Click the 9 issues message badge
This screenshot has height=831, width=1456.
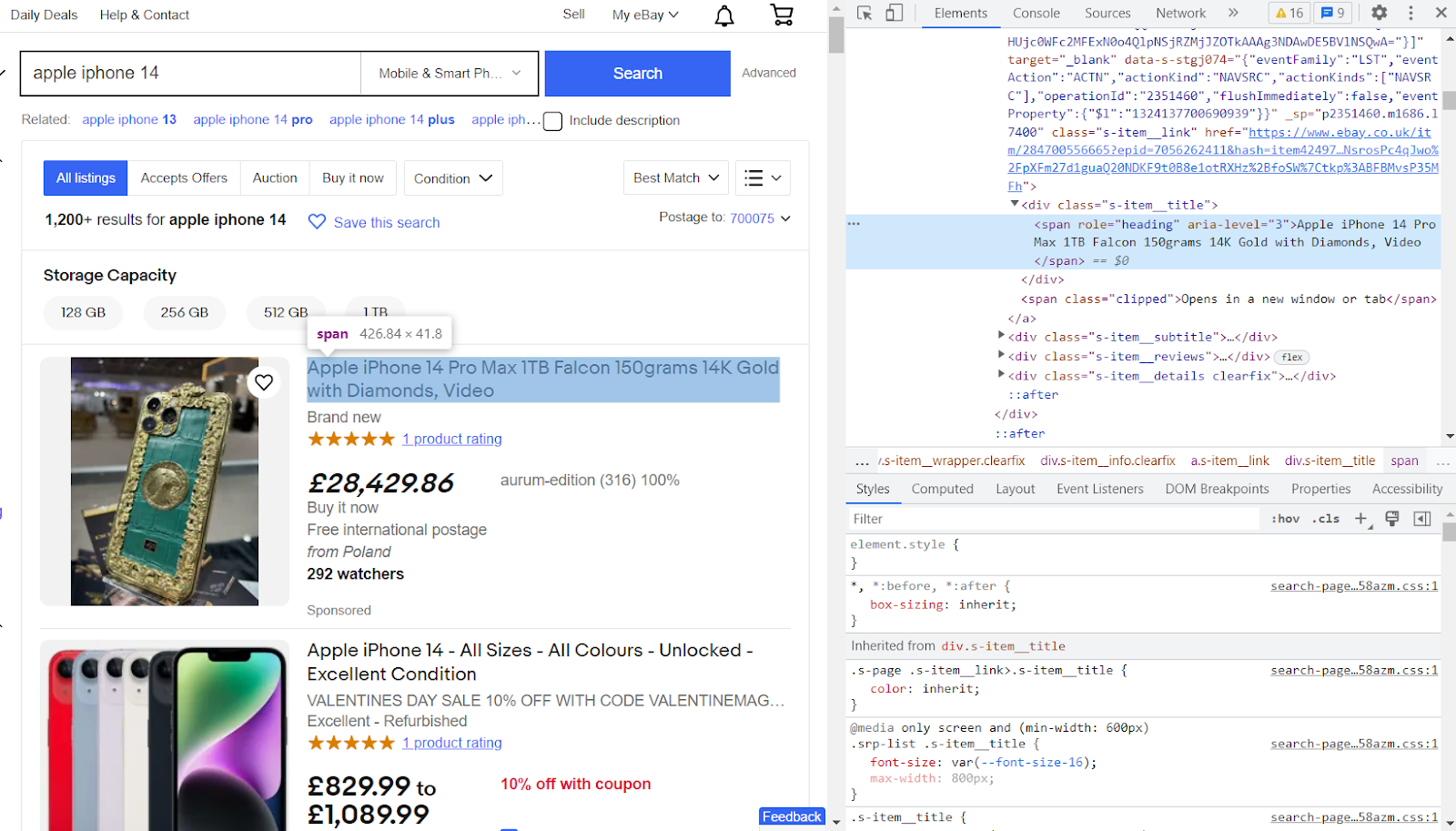pos(1333,13)
